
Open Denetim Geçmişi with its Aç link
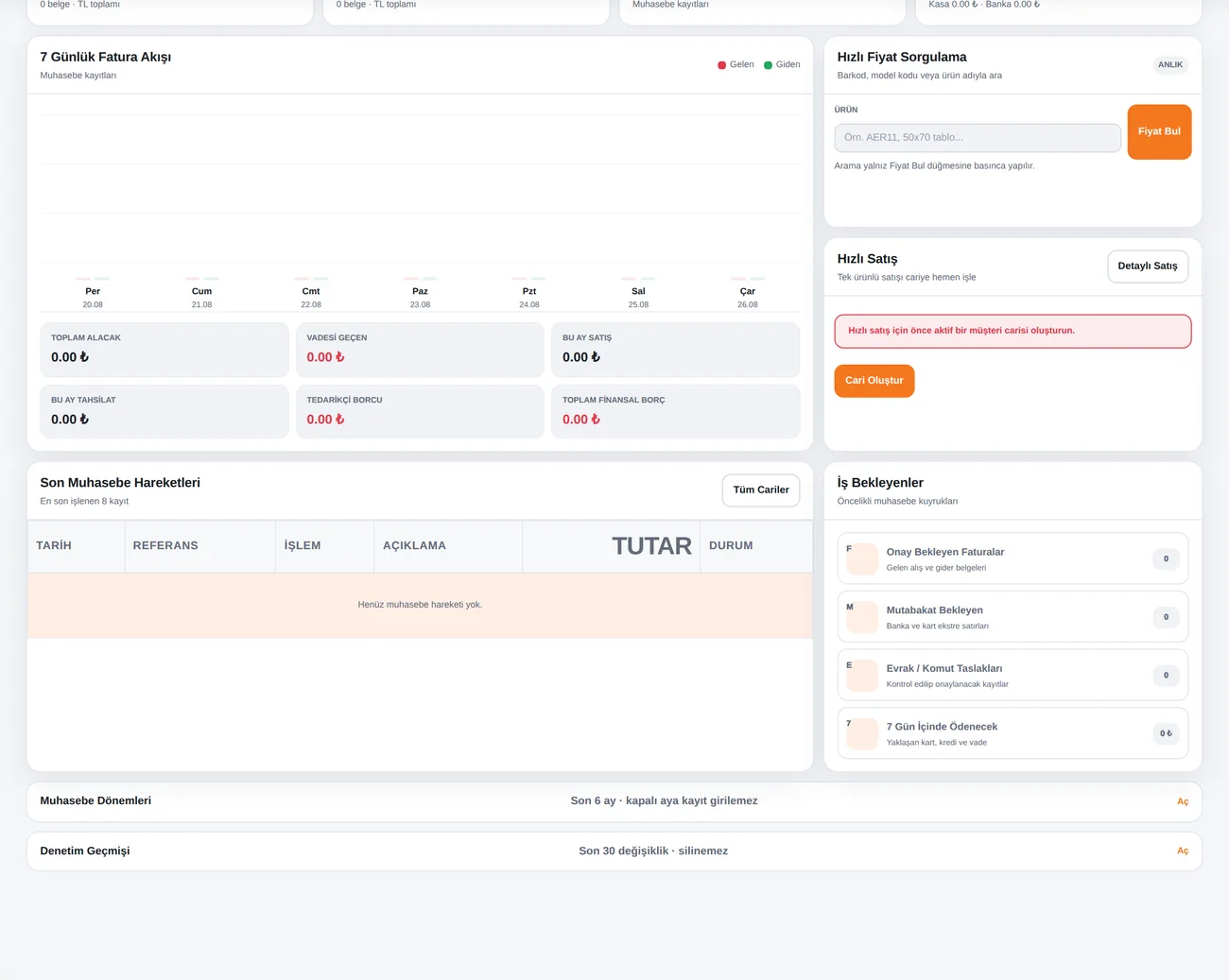(1182, 851)
